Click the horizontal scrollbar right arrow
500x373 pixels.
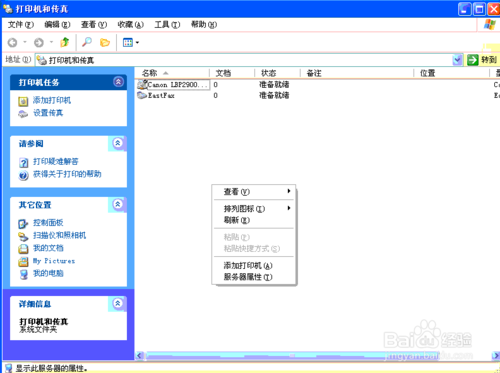point(496,356)
